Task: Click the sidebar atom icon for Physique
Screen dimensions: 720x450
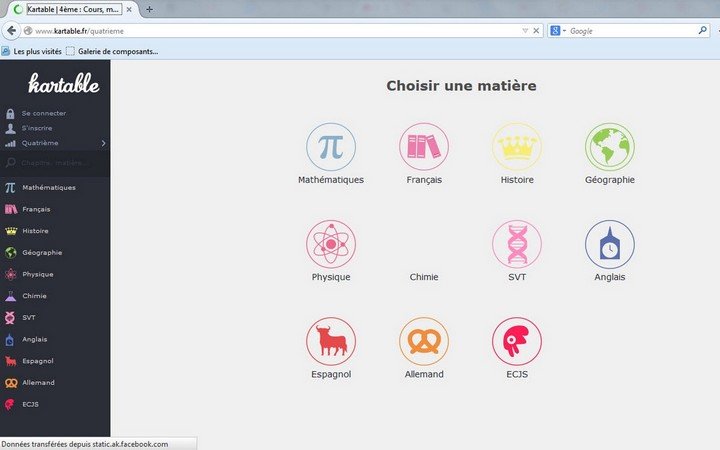Action: [11, 274]
